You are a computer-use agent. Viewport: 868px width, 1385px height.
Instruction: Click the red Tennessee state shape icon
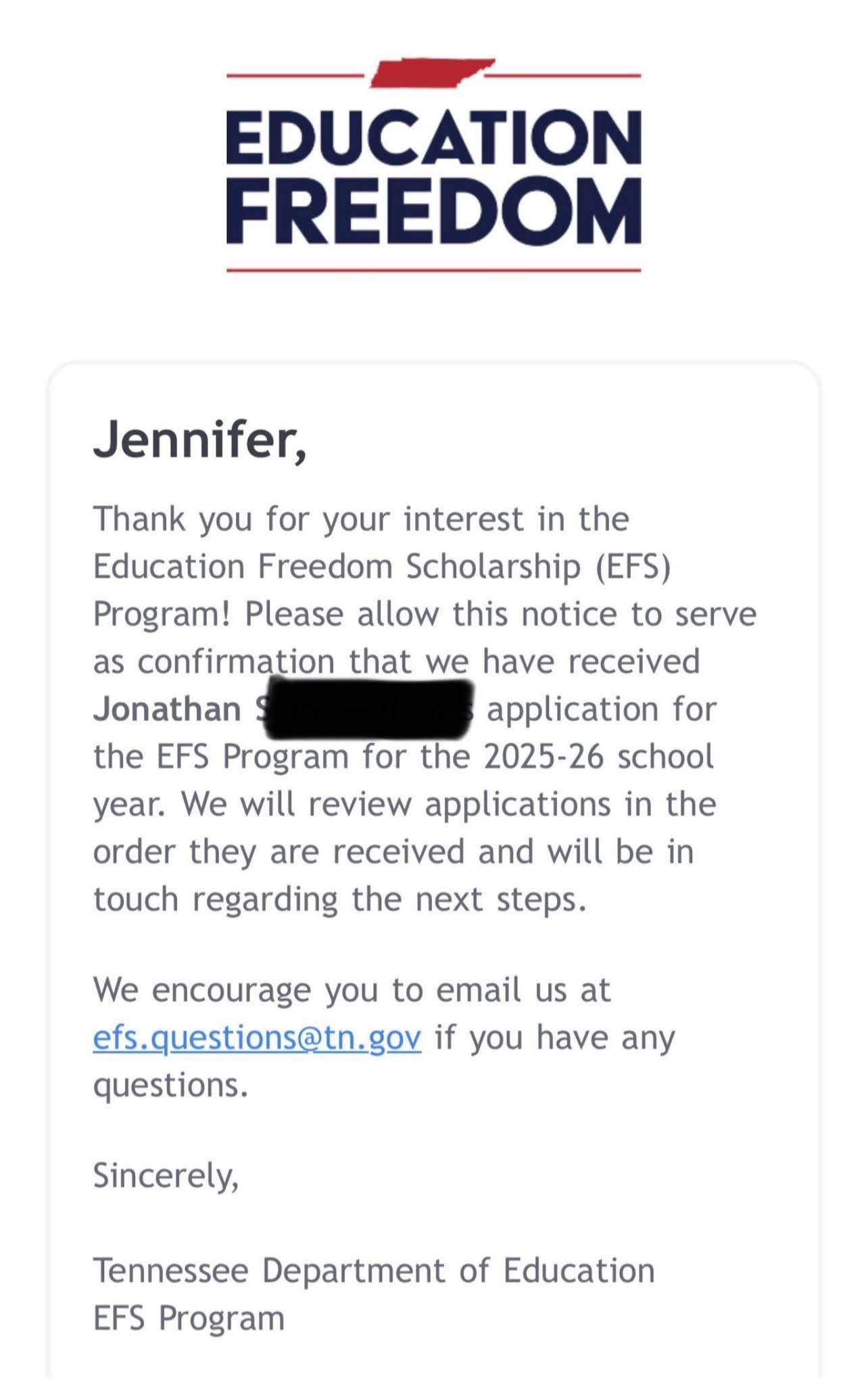tap(433, 74)
